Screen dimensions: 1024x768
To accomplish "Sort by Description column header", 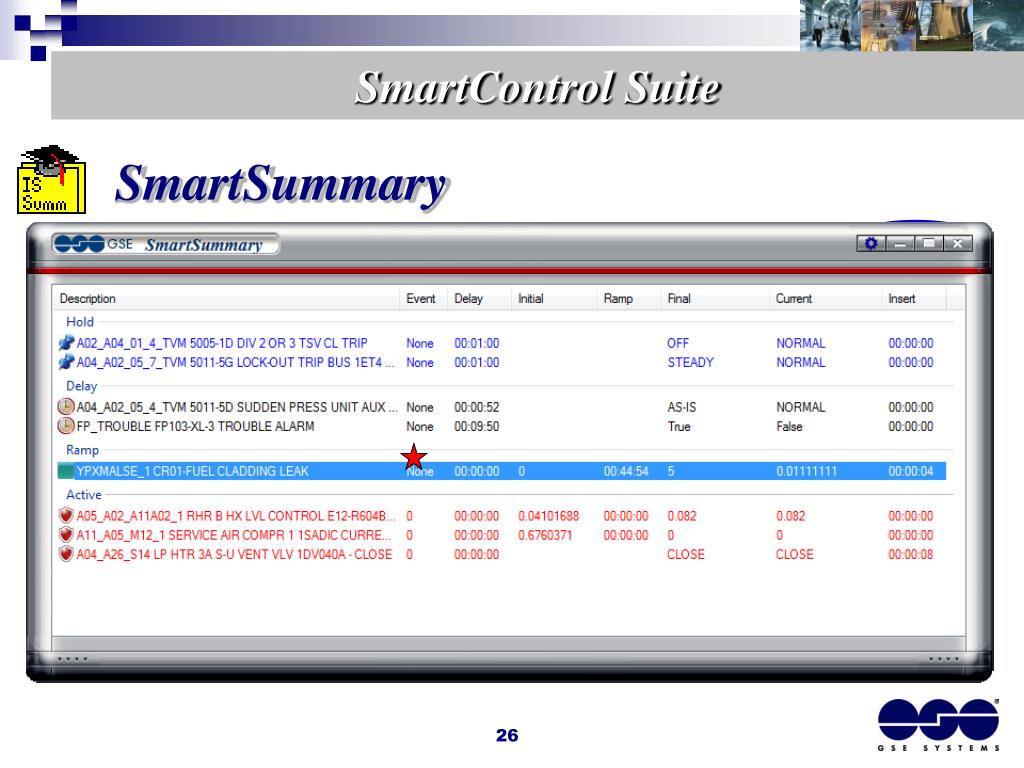I will (x=225, y=298).
